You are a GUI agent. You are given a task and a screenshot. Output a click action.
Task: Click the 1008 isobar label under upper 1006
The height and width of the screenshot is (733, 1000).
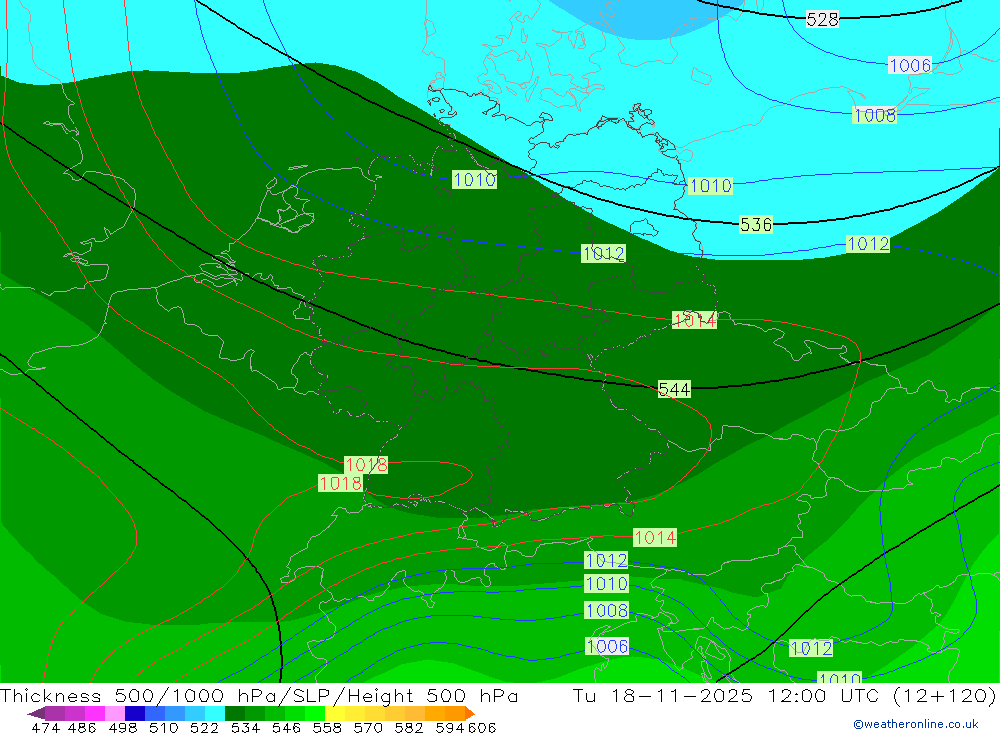tap(874, 115)
